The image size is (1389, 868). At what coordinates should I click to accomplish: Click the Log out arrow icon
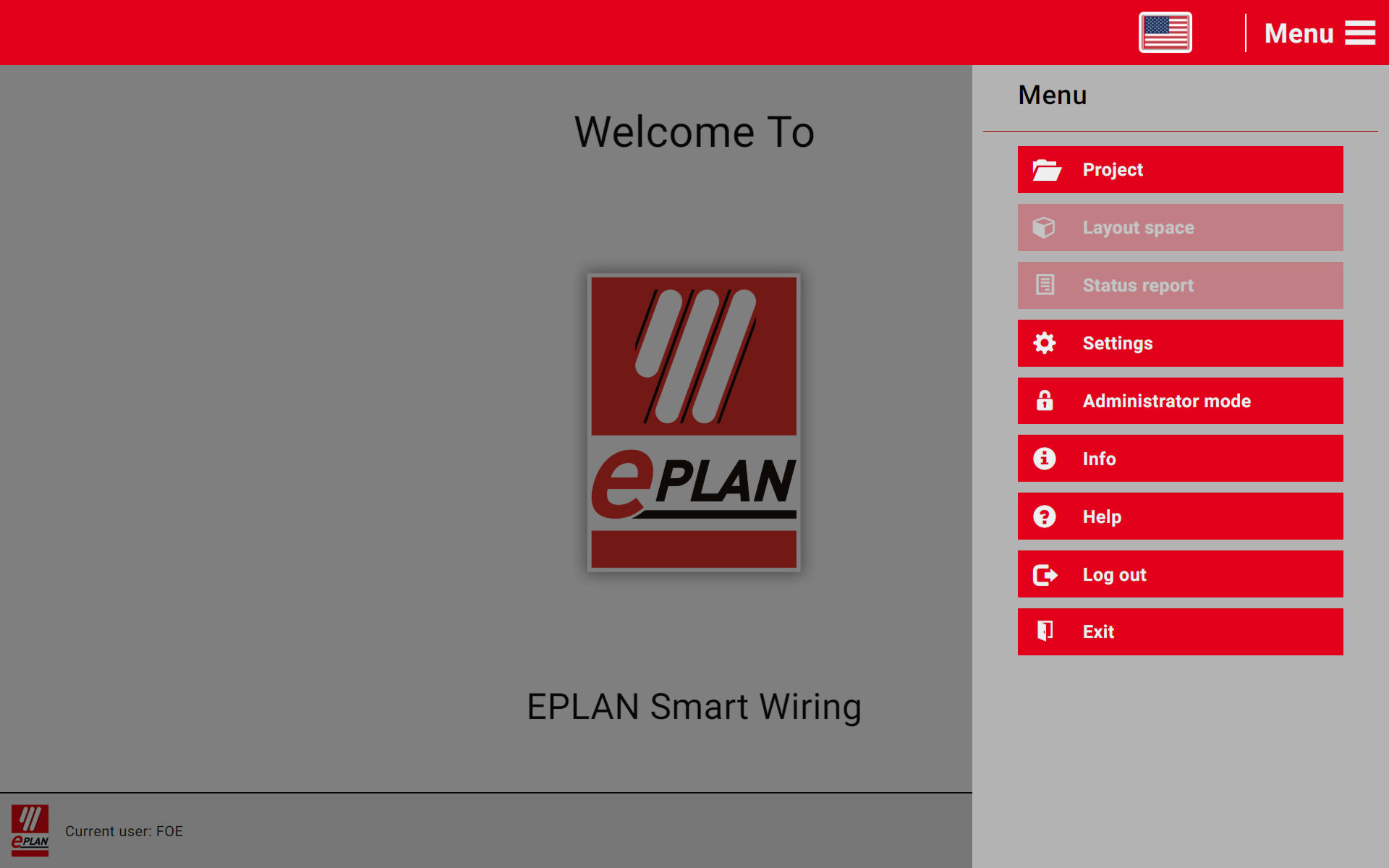point(1045,574)
